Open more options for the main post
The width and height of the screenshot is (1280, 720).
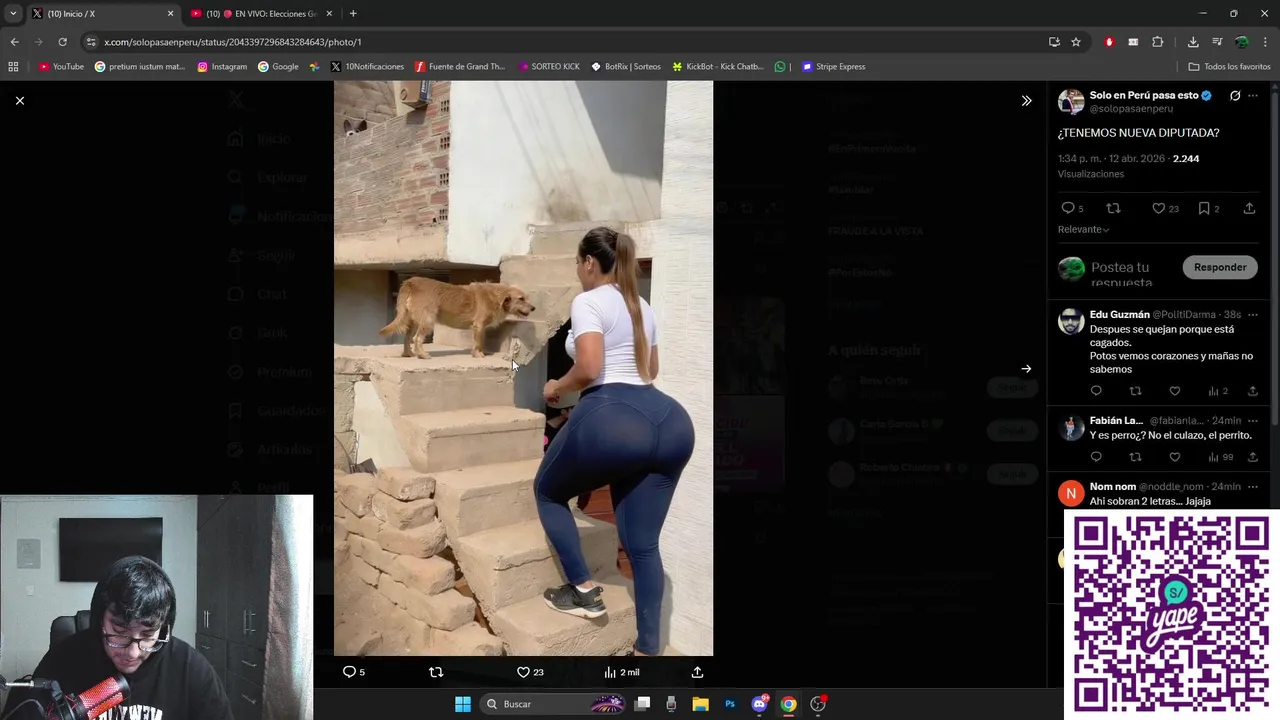point(1253,96)
